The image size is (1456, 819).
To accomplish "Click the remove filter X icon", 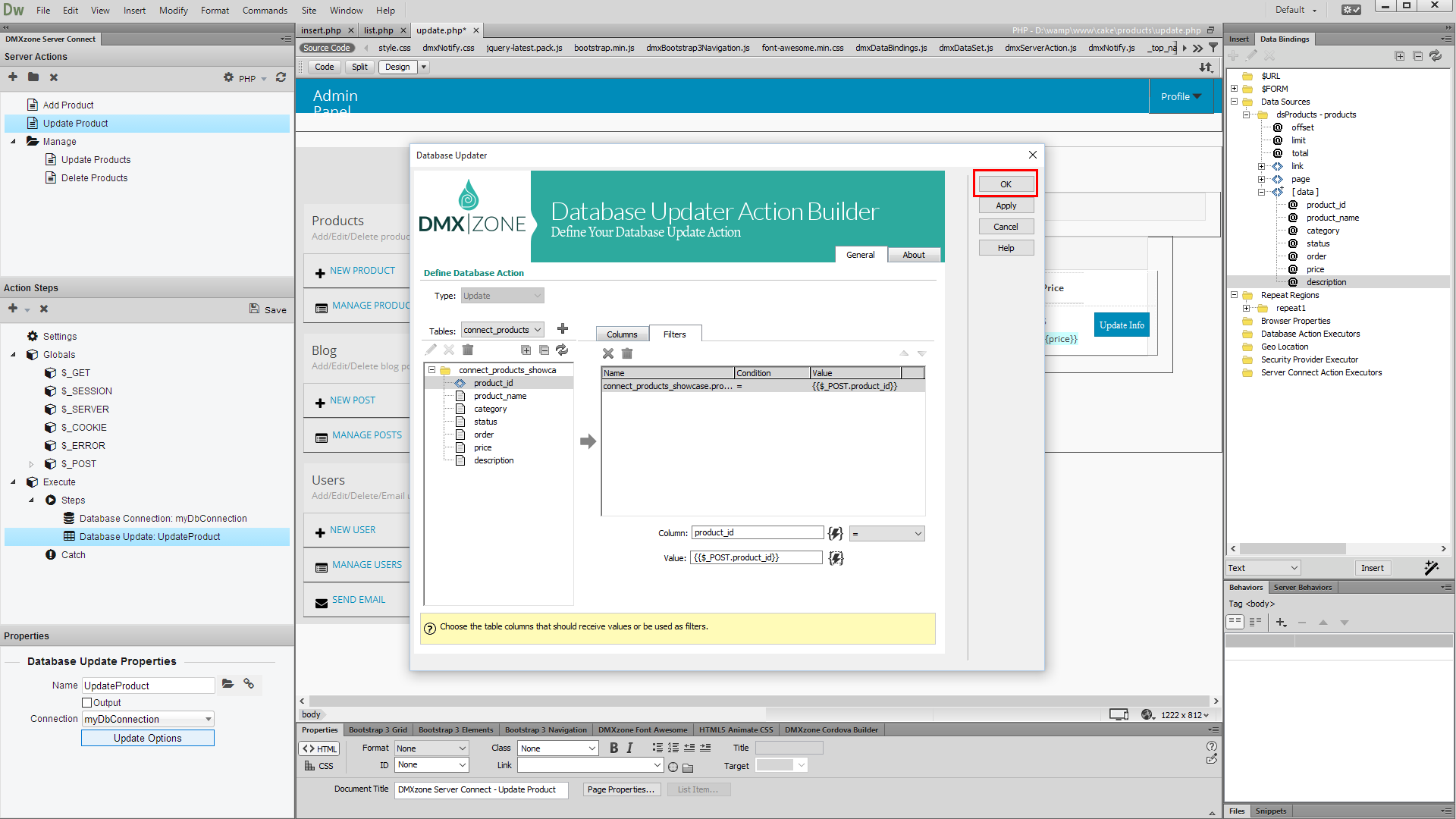I will [x=608, y=353].
